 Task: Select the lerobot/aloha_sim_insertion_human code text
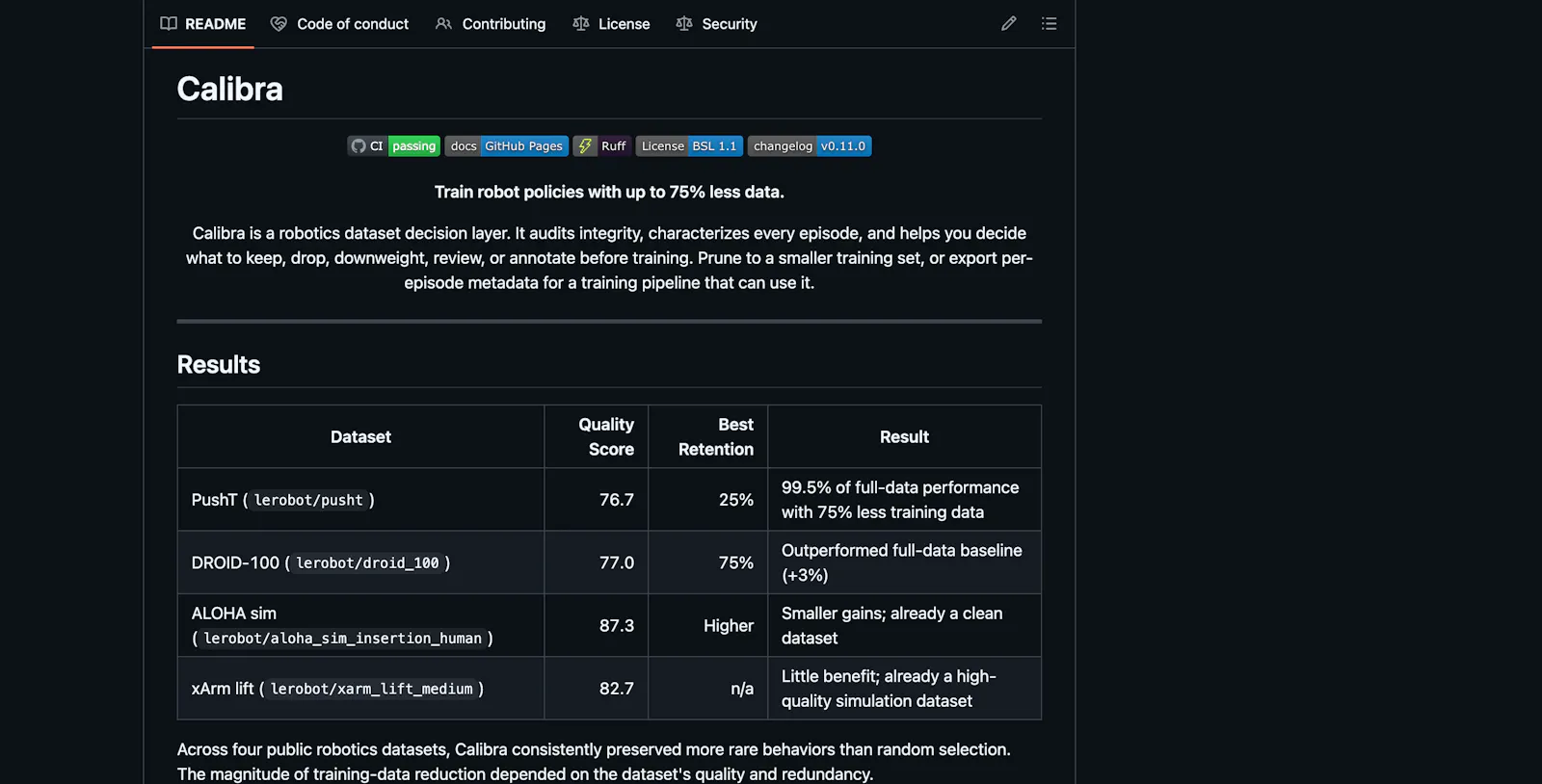pos(342,639)
